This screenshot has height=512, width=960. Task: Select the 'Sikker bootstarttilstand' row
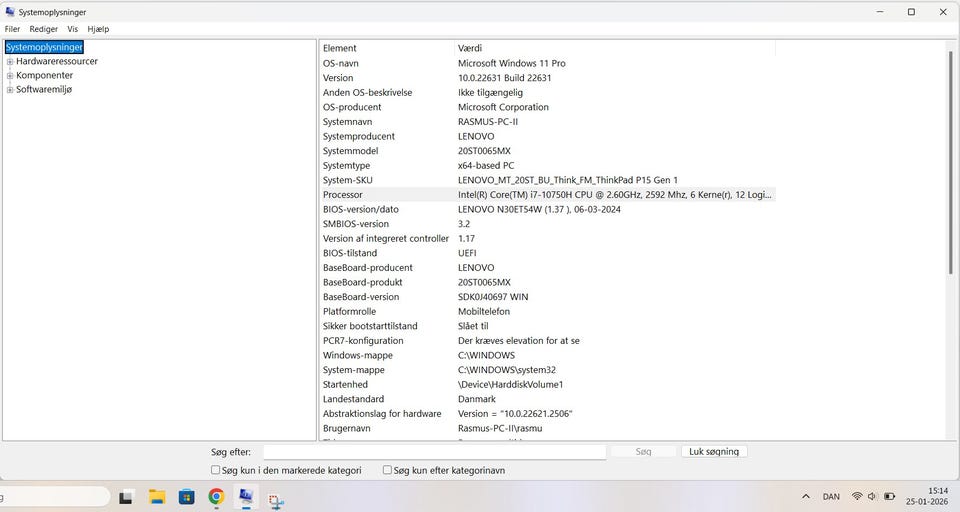(x=547, y=326)
